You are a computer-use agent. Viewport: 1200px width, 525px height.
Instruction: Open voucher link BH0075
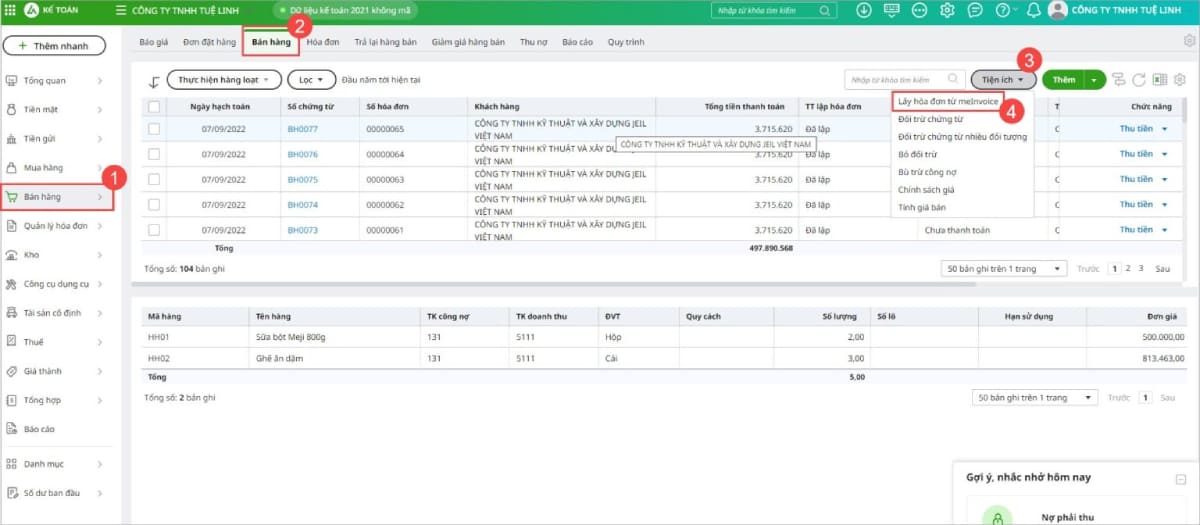point(302,179)
